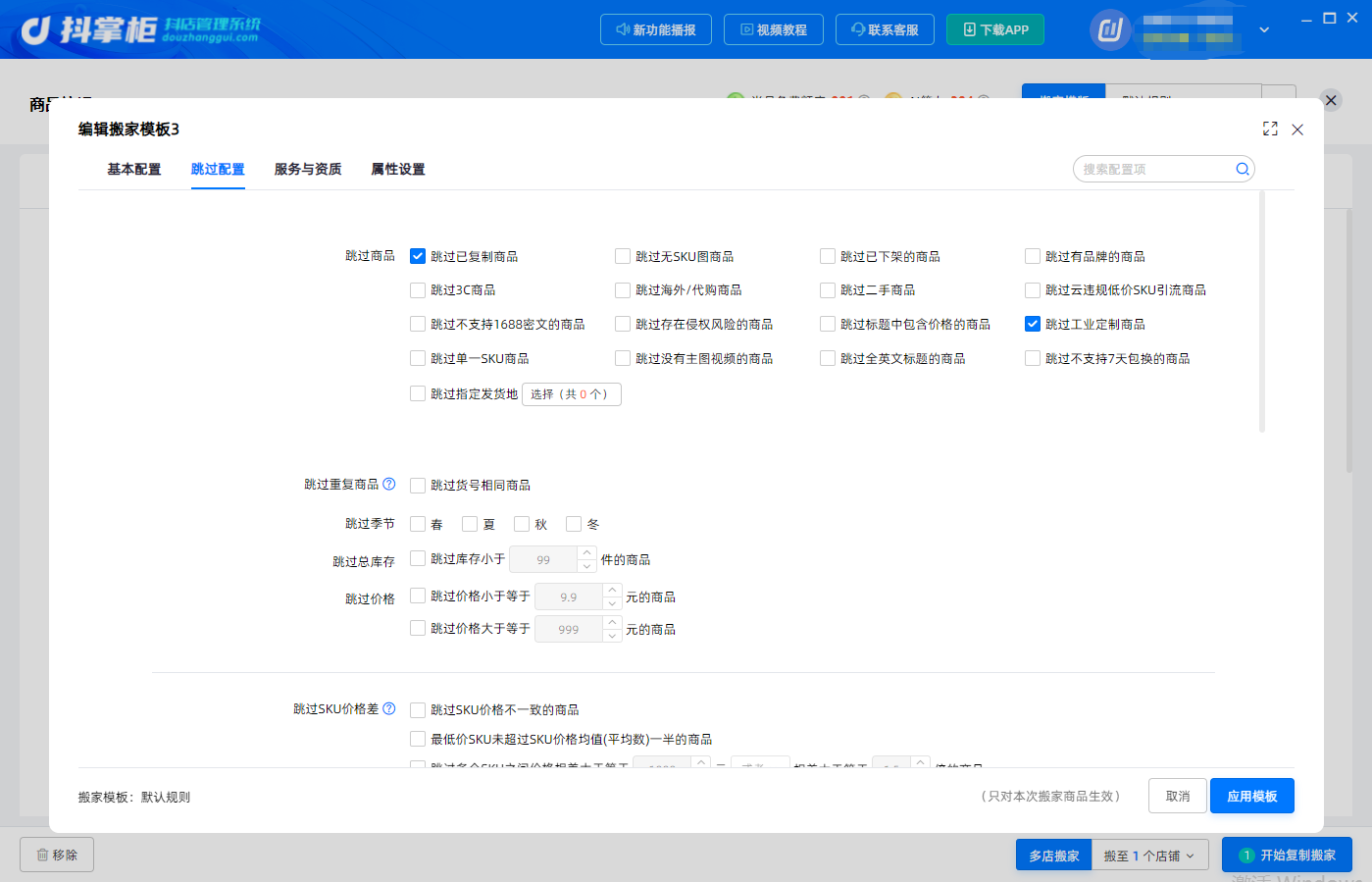Viewport: 1372px width, 882px height.
Task: Uncheck 跳过已复制商品 checkbox
Action: (418, 256)
